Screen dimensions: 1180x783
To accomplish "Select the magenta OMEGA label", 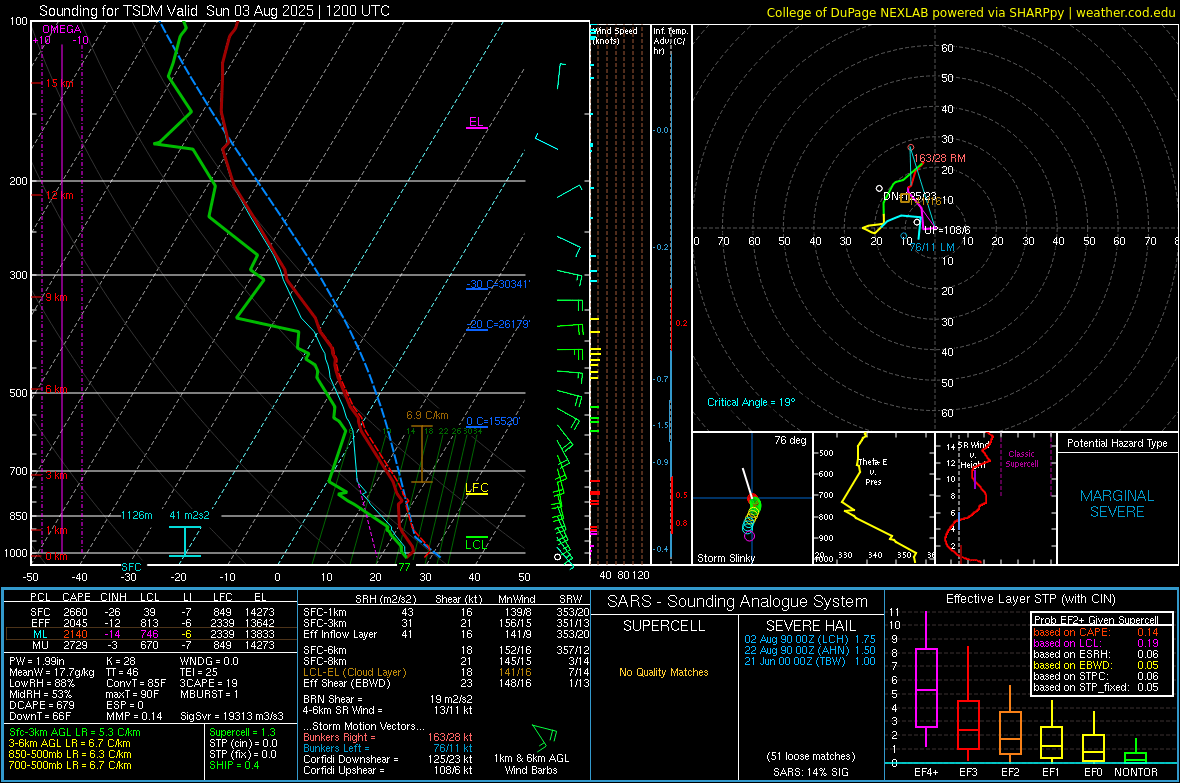I will click(x=62, y=29).
